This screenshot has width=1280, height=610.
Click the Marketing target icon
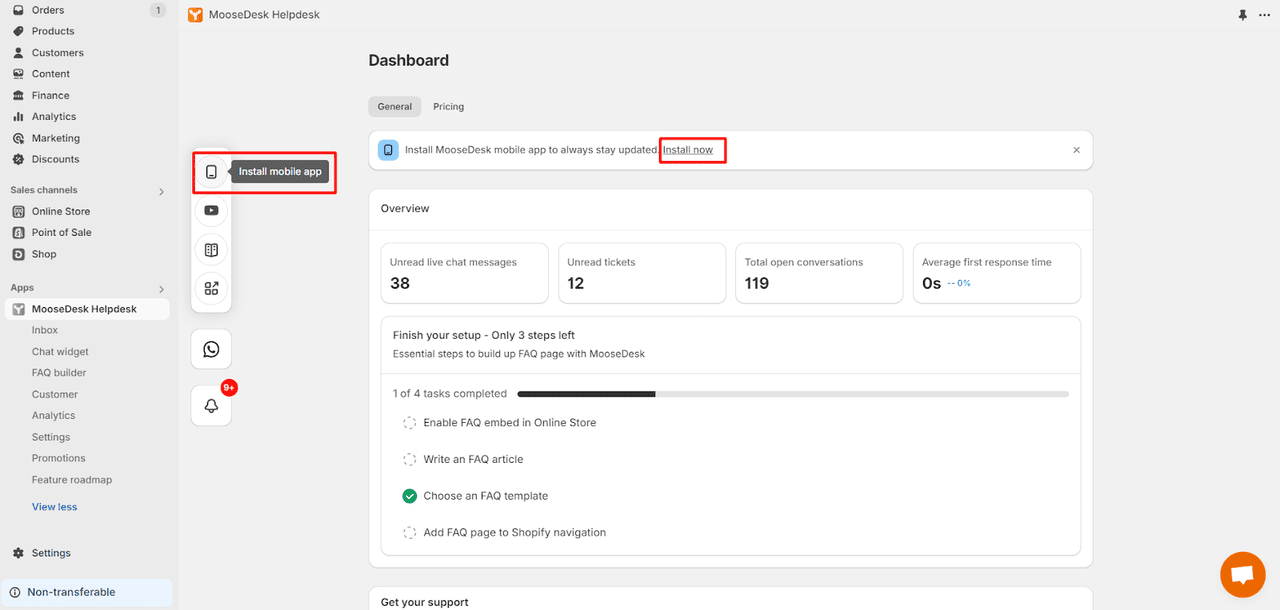click(18, 138)
